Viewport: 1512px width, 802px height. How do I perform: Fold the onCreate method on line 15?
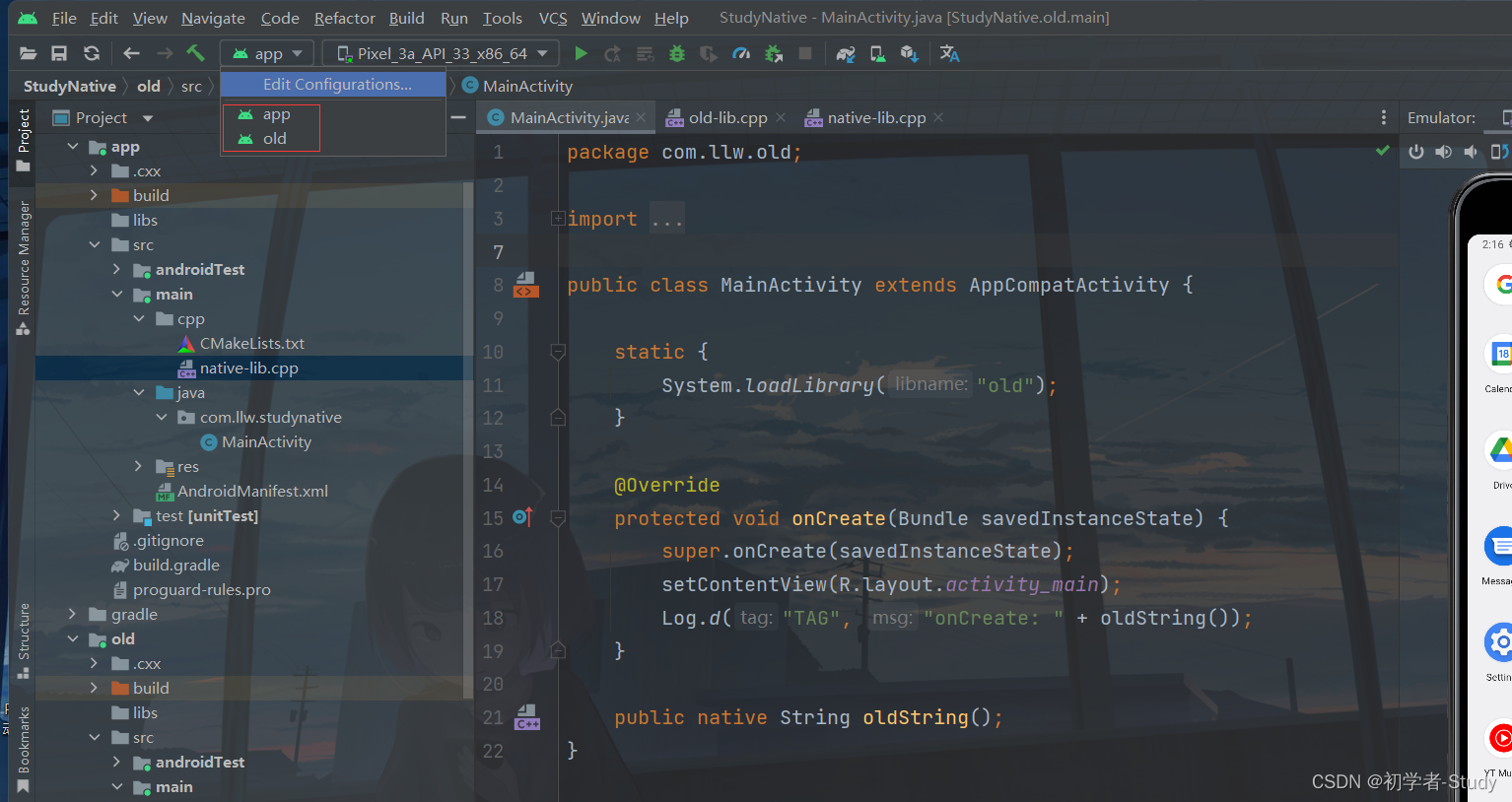tap(558, 517)
